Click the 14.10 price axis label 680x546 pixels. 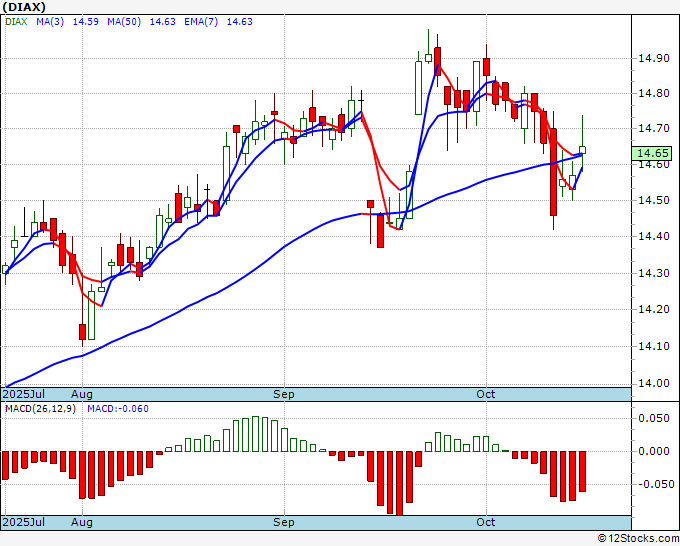pos(653,346)
